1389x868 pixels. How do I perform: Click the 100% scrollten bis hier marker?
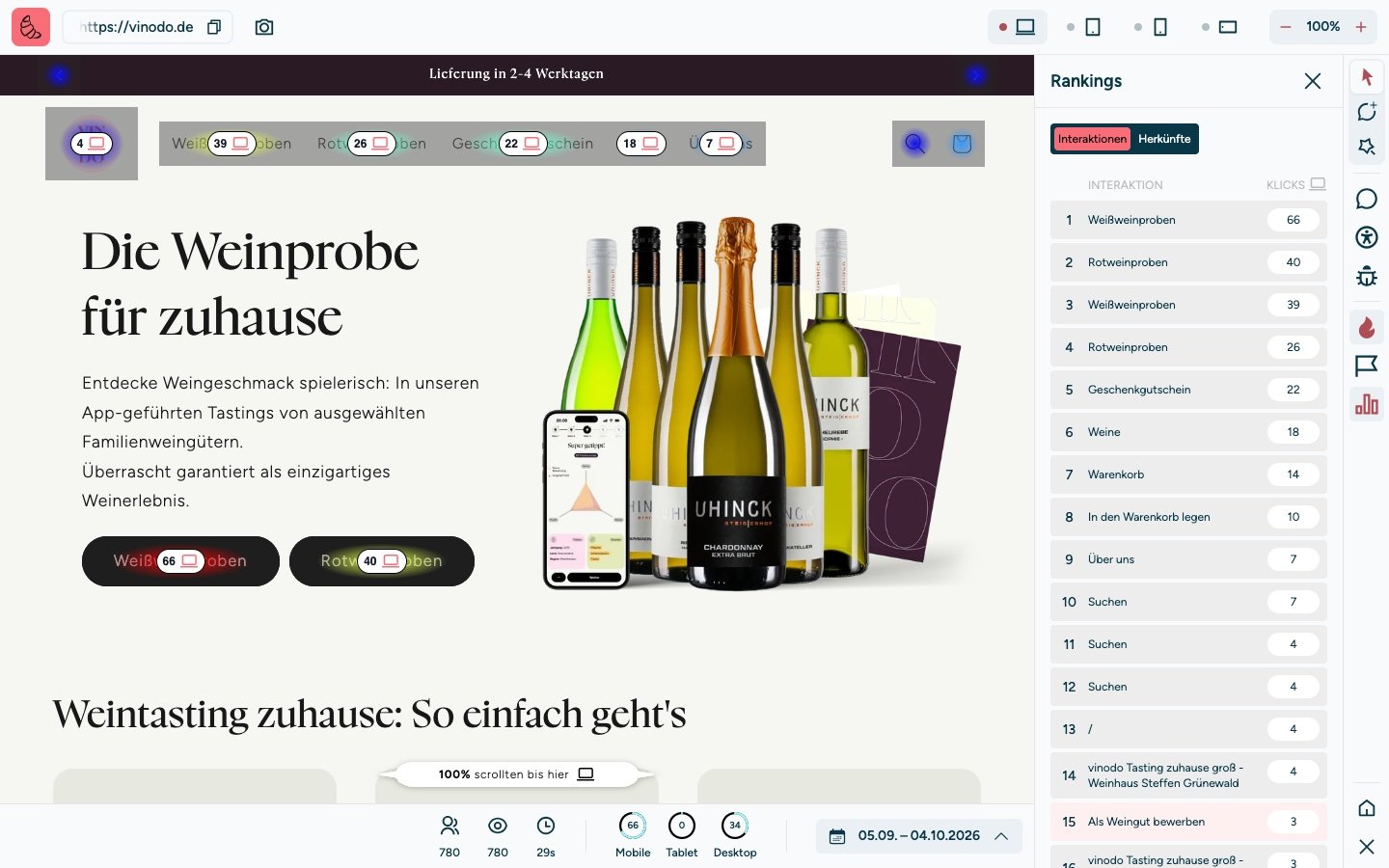point(516,774)
